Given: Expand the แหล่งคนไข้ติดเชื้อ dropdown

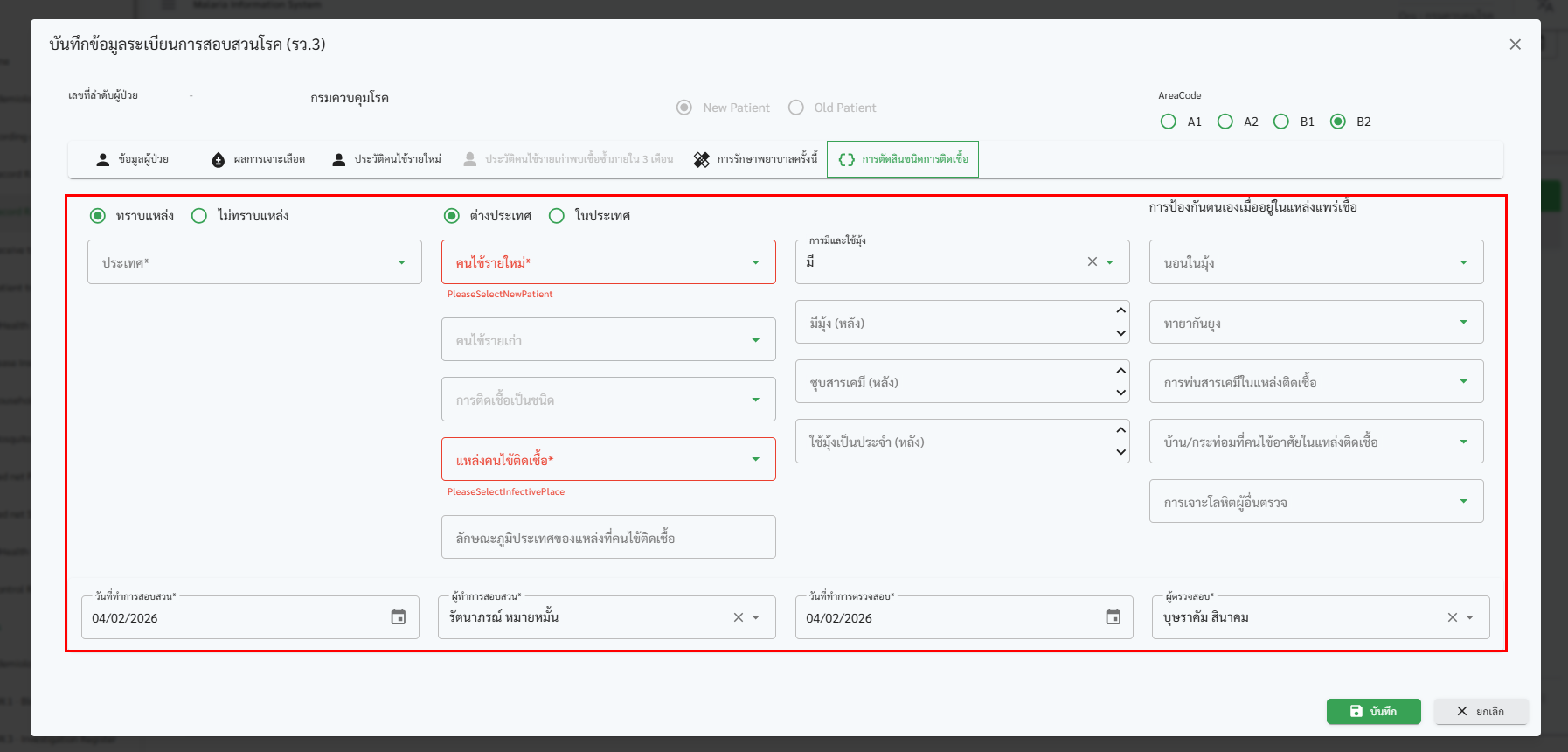Looking at the screenshot, I should coord(755,459).
